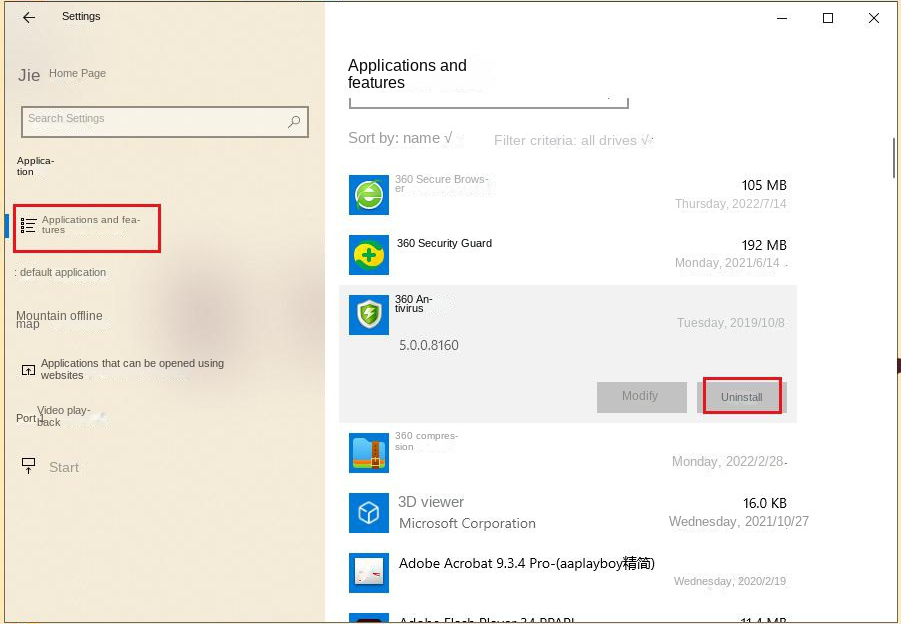Viewport: 901px width, 624px height.
Task: Select the 360 Antivirus shield icon
Action: 369,314
